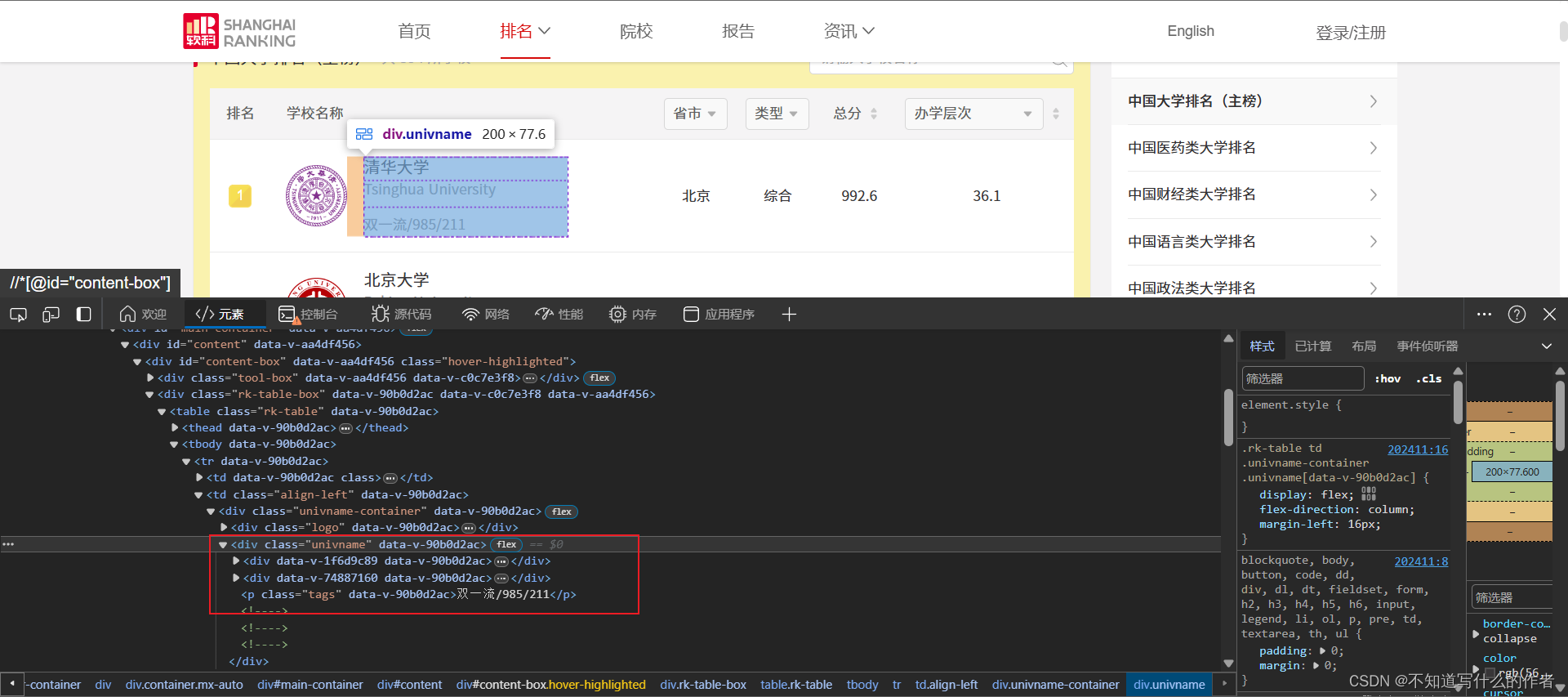Open the 控制台 console tab

[308, 315]
